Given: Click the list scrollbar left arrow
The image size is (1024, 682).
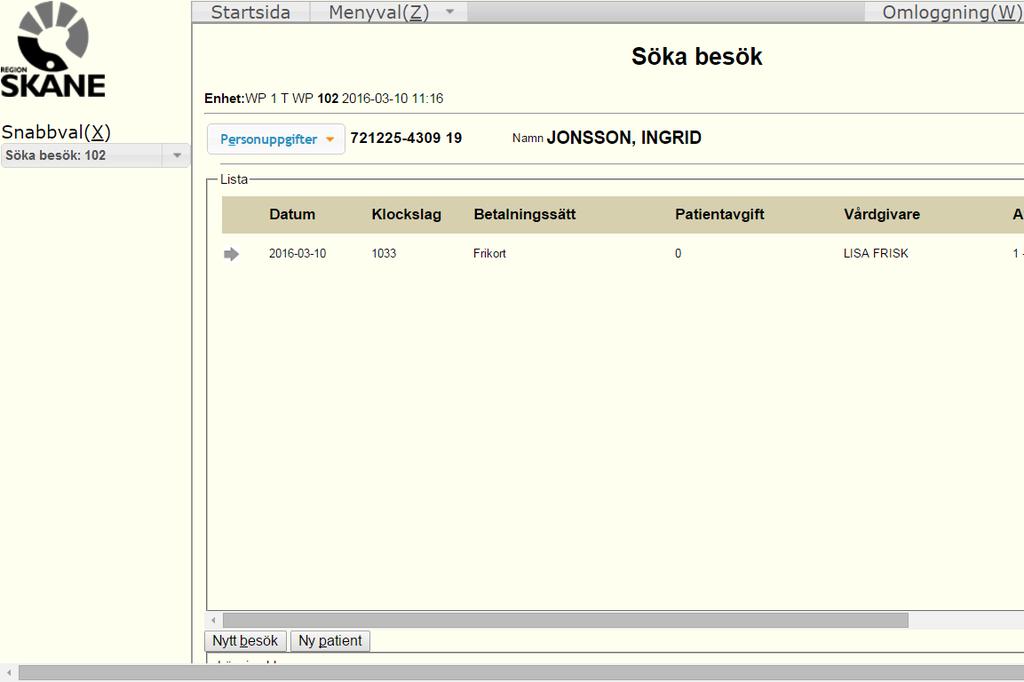Looking at the screenshot, I should 214,620.
